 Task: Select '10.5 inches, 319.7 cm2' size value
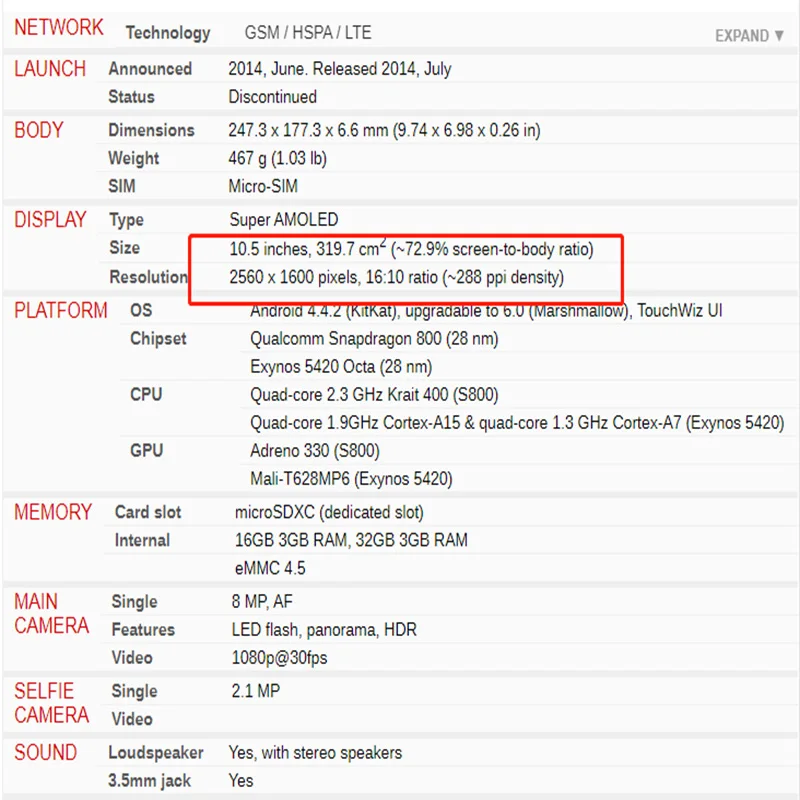pyautogui.click(x=308, y=249)
